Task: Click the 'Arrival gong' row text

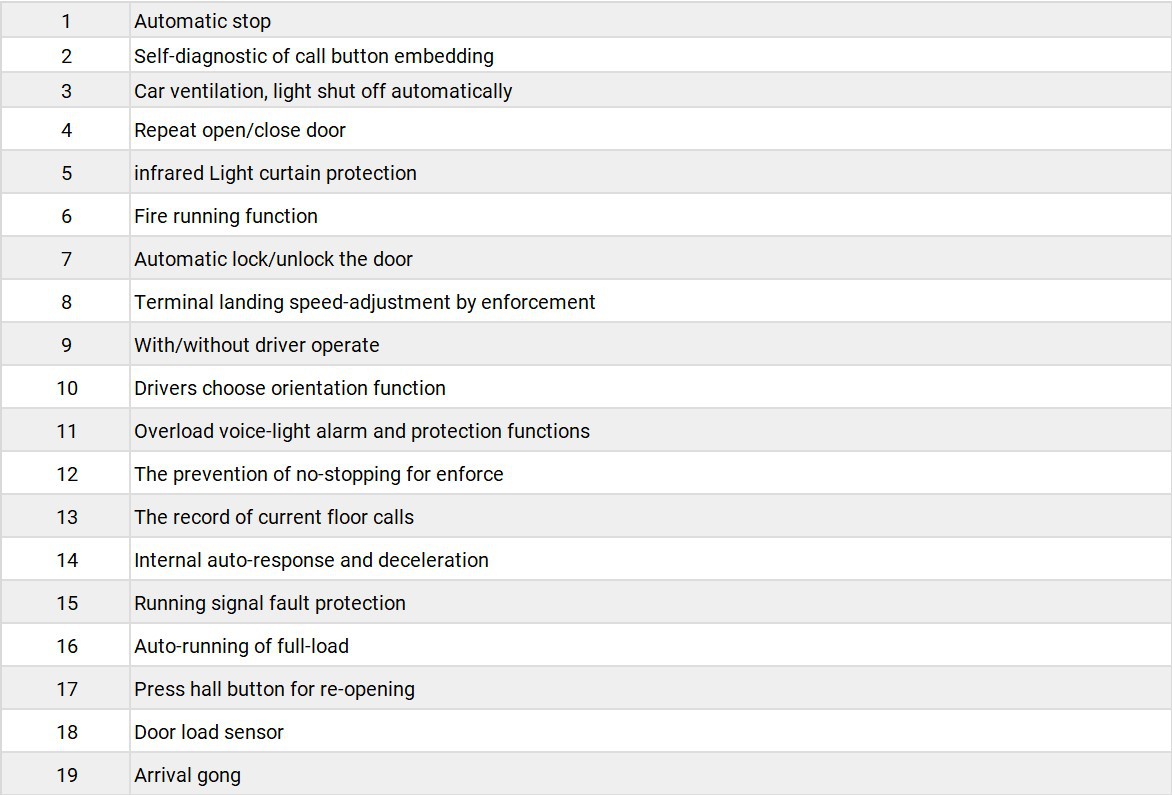Action: click(187, 775)
